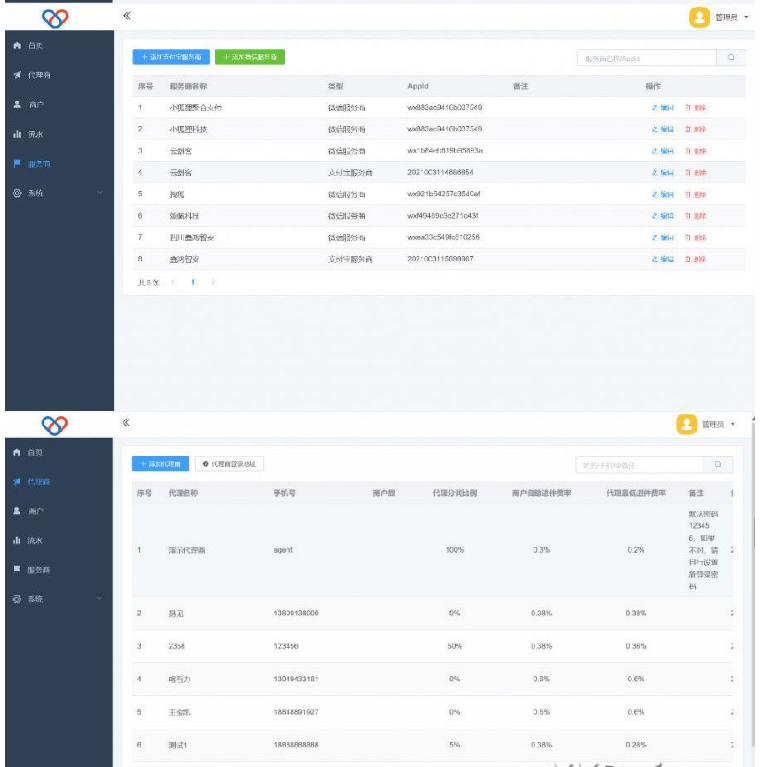This screenshot has width=762, height=767.
Task: Open 流水 in the agent page sidebar
Action: click(36, 540)
